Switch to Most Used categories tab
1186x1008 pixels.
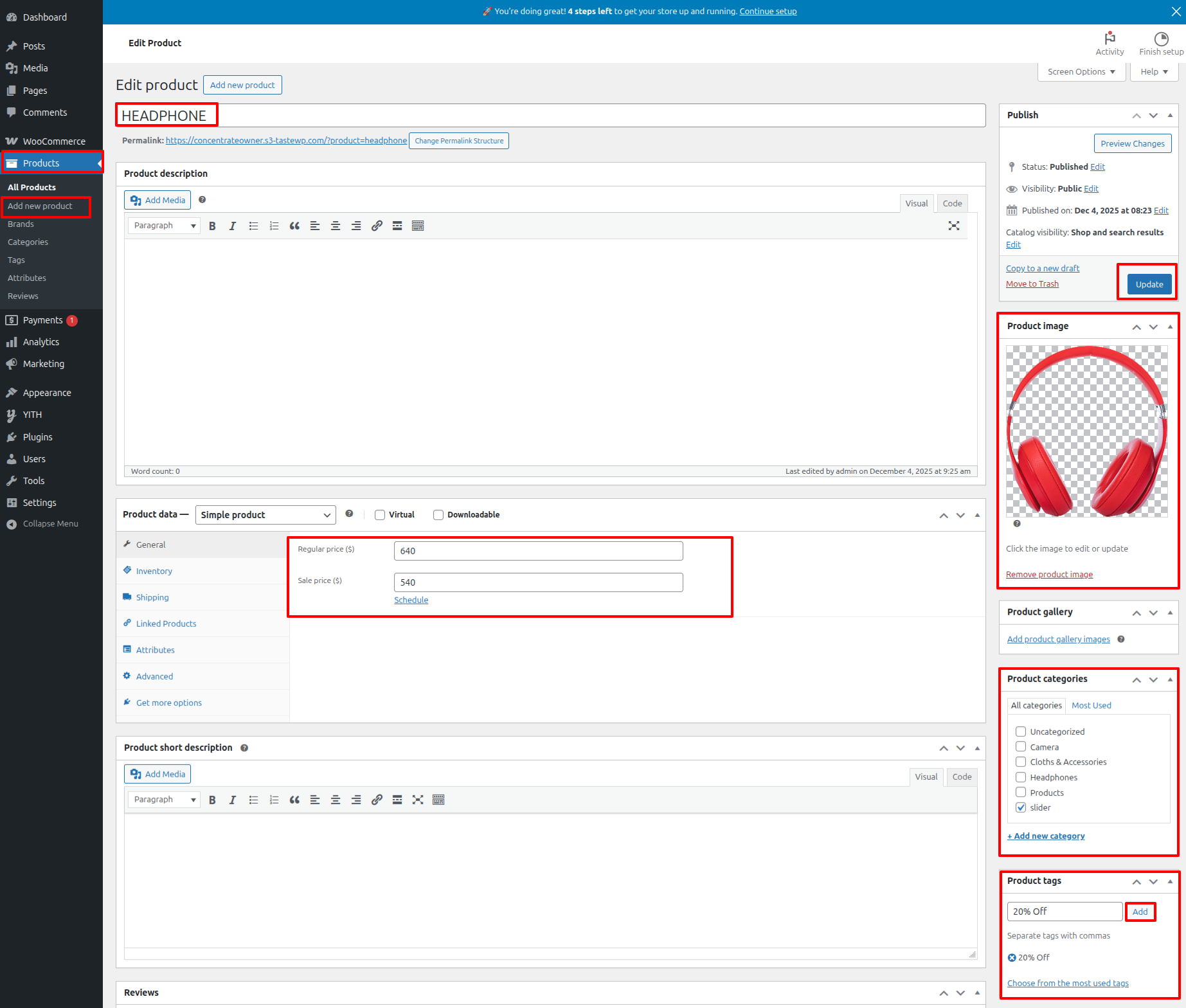click(1091, 705)
